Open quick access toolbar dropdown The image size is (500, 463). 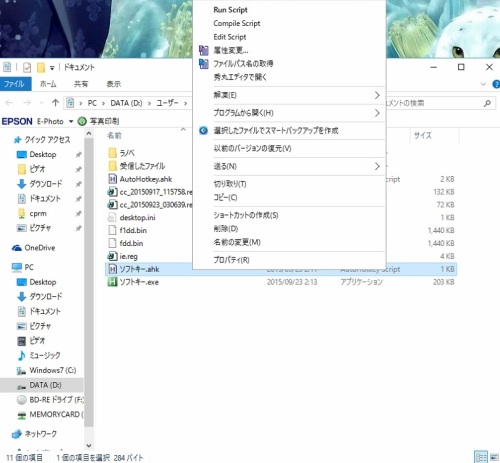click(x=52, y=68)
